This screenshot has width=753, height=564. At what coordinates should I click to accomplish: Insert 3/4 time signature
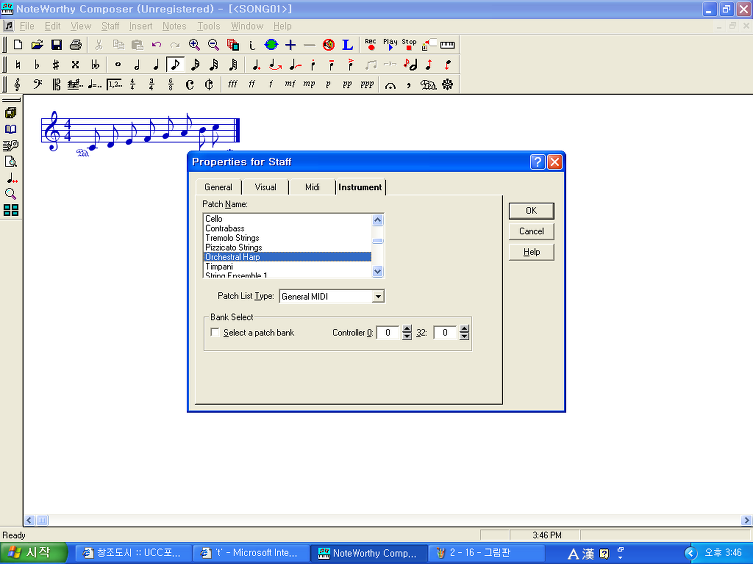[152, 85]
